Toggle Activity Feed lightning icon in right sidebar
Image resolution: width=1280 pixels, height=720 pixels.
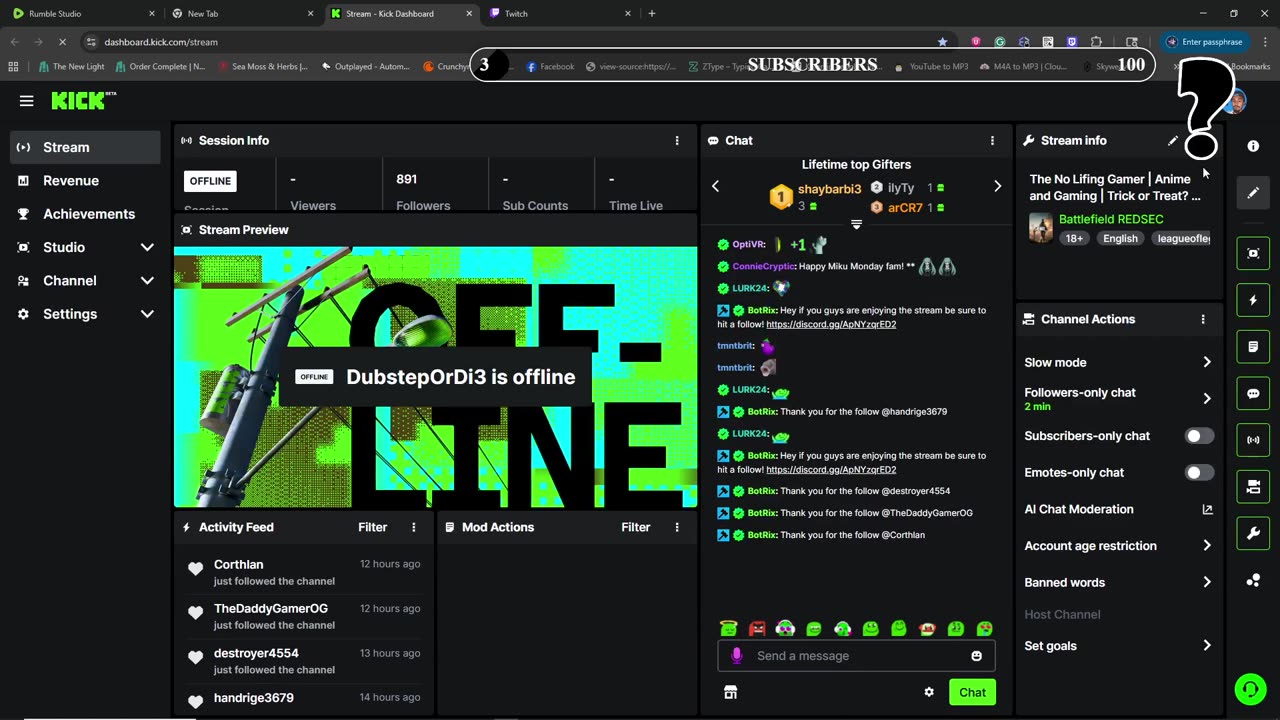[x=1253, y=300]
